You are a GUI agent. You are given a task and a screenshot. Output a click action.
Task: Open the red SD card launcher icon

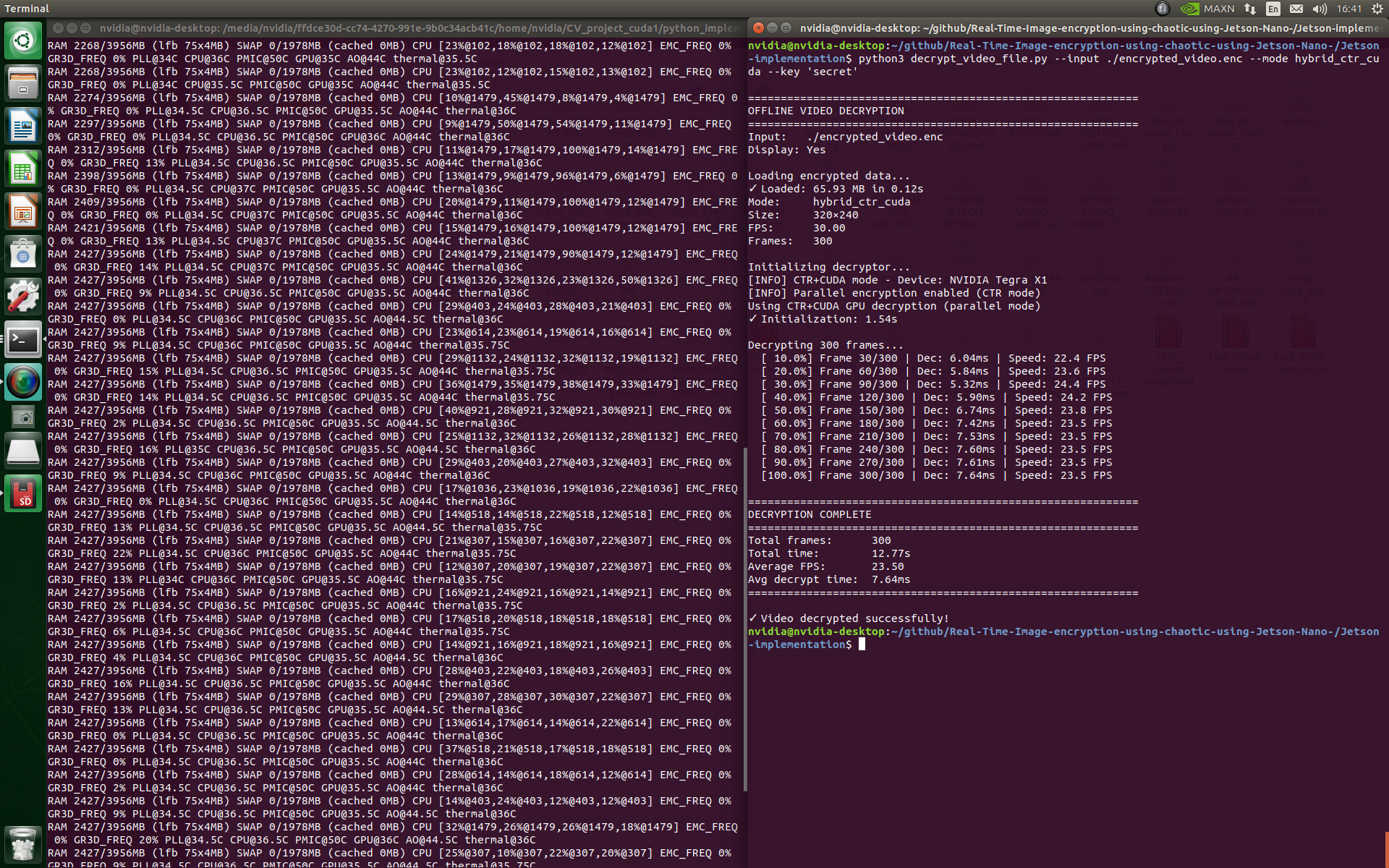23,493
